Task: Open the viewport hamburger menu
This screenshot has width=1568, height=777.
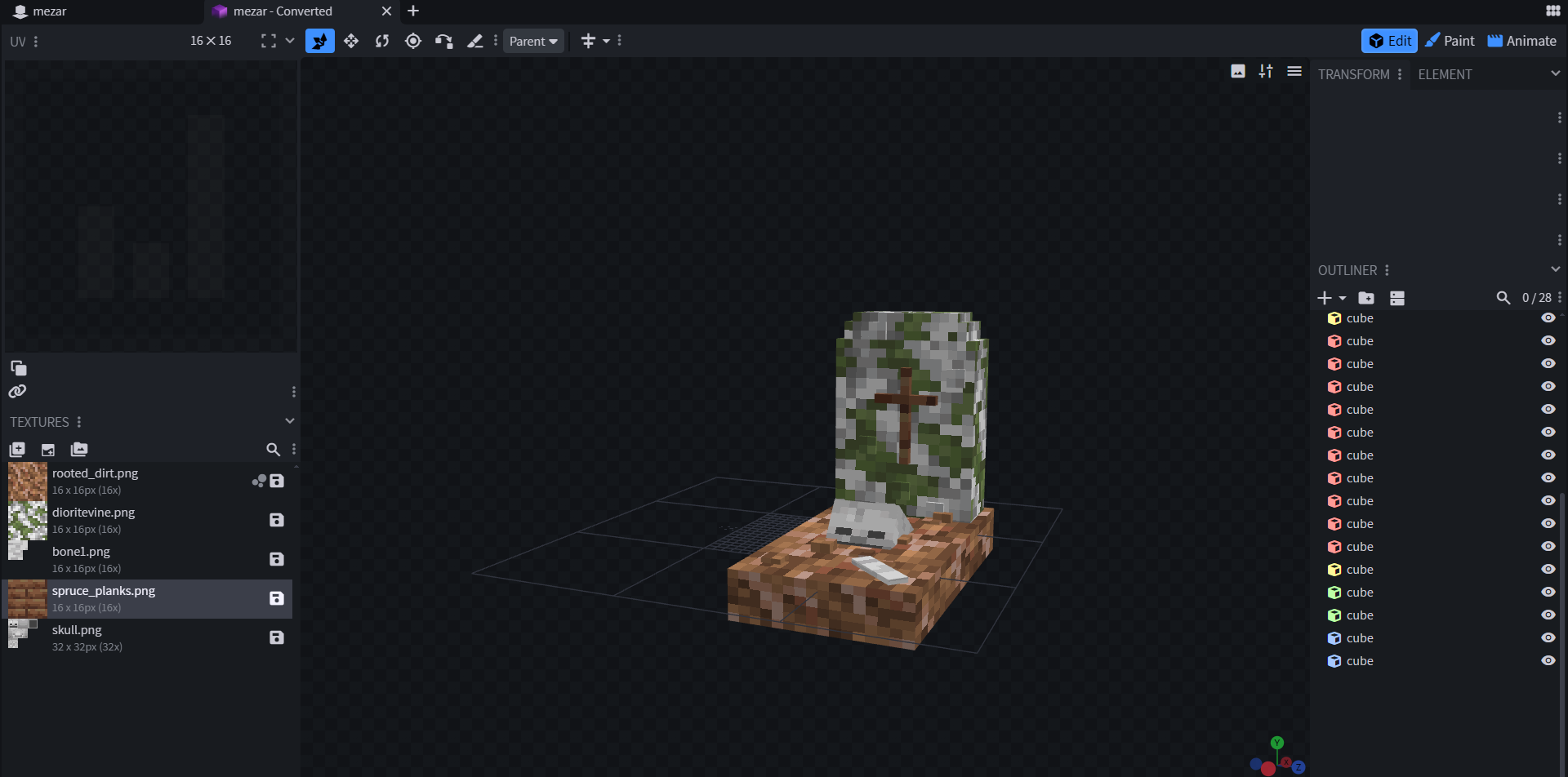Action: (1294, 72)
